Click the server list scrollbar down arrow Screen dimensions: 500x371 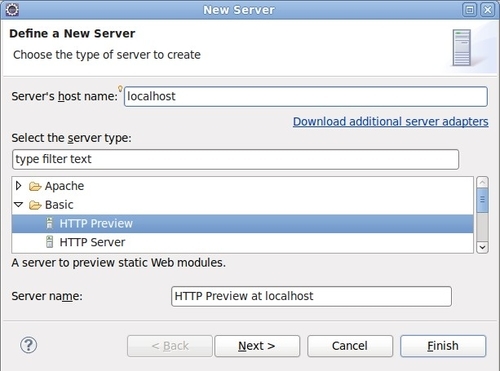[482, 247]
